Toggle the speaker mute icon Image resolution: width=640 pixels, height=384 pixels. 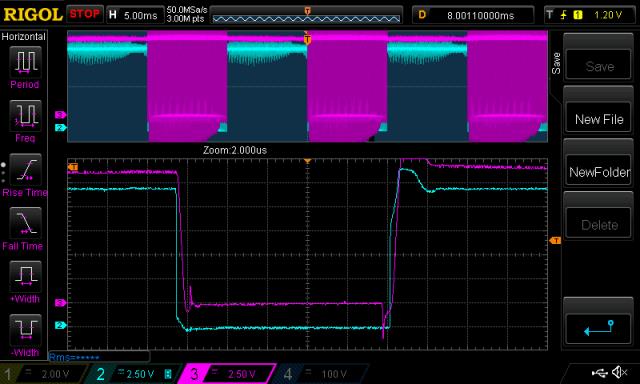[620, 372]
